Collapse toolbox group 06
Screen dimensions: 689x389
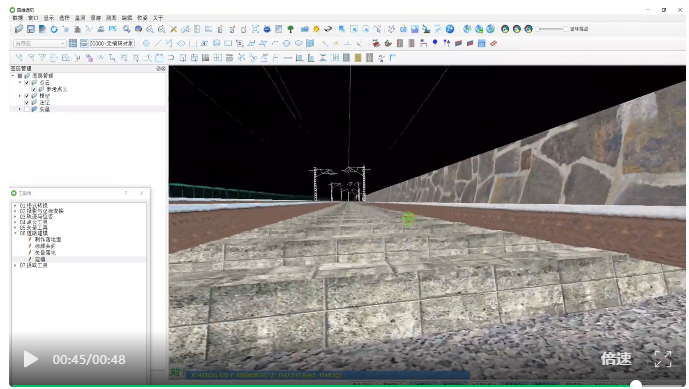(15, 233)
